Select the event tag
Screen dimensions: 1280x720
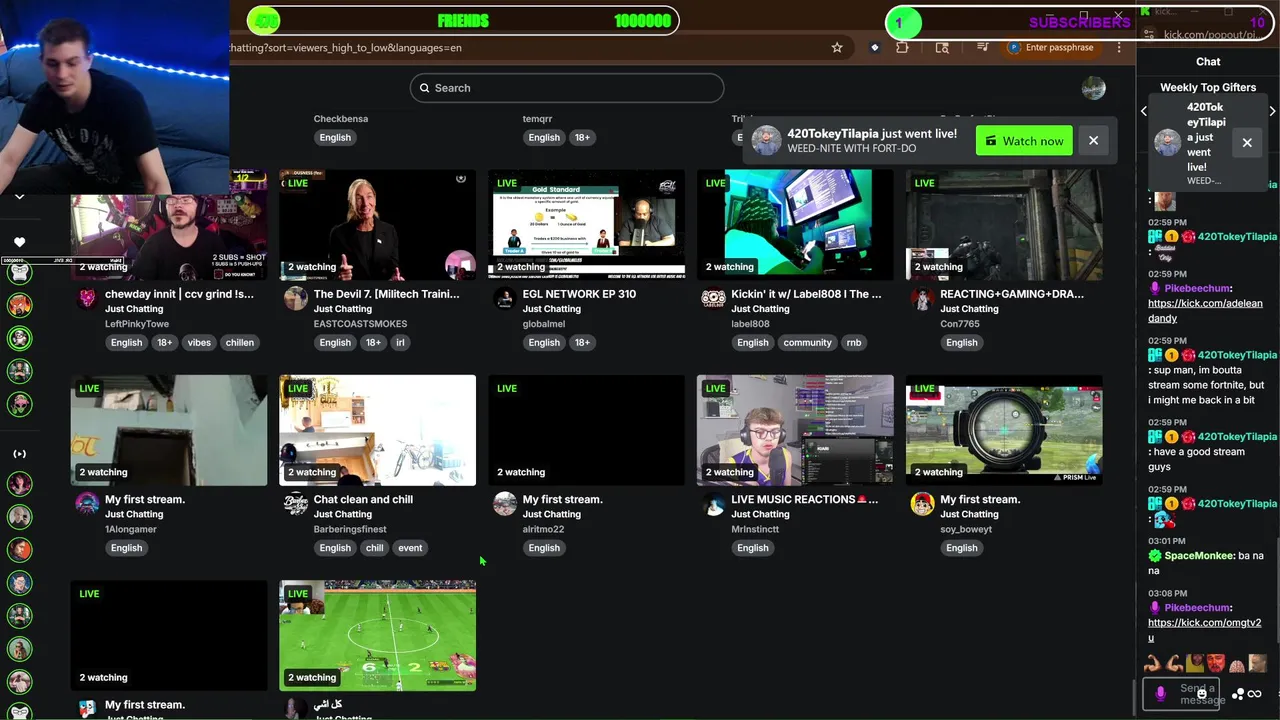point(410,548)
